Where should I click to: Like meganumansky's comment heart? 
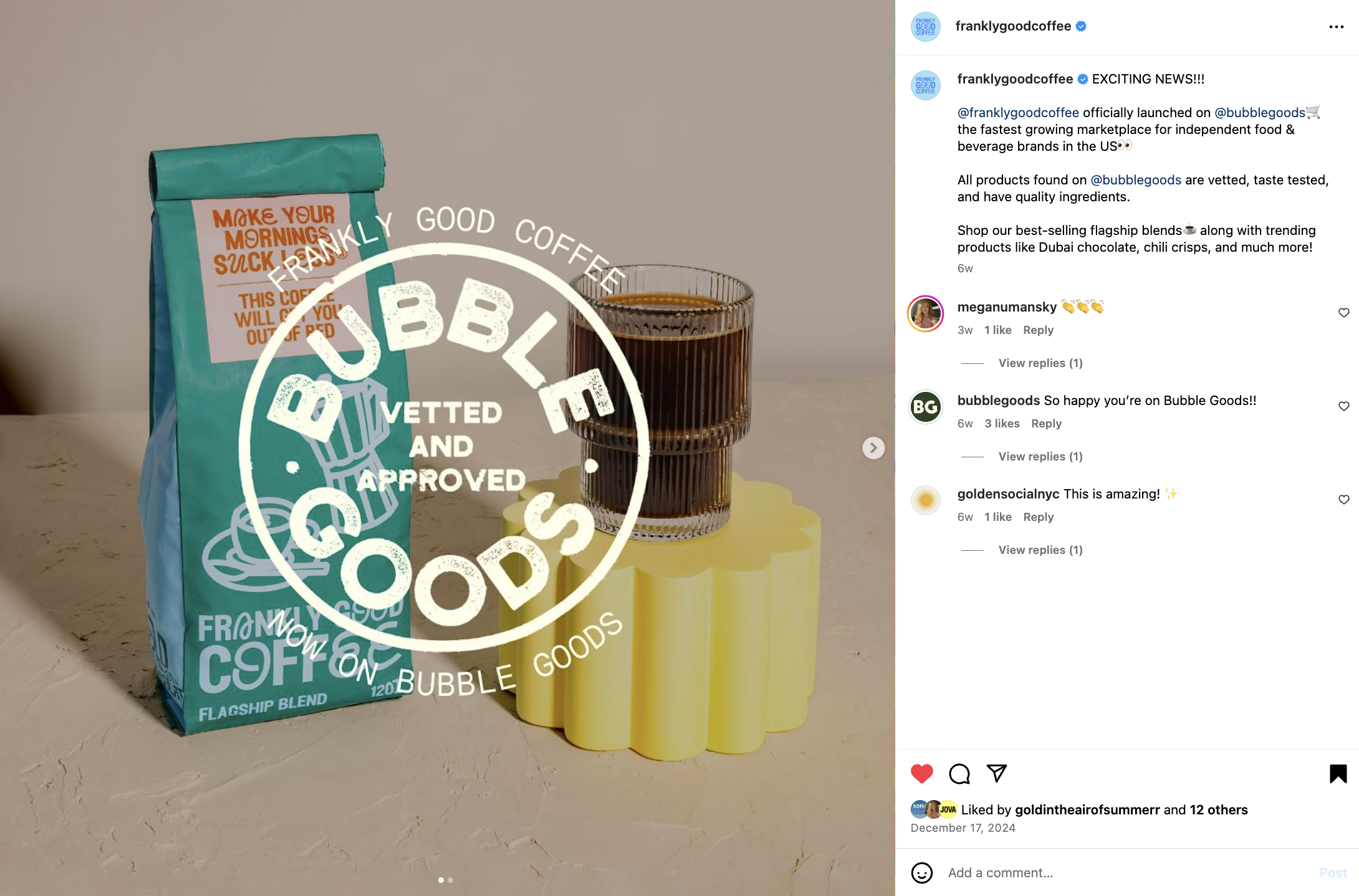click(1344, 313)
